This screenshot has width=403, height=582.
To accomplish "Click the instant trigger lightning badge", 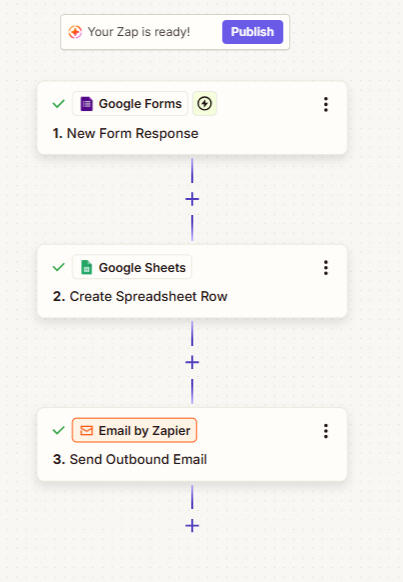I will pos(204,104).
